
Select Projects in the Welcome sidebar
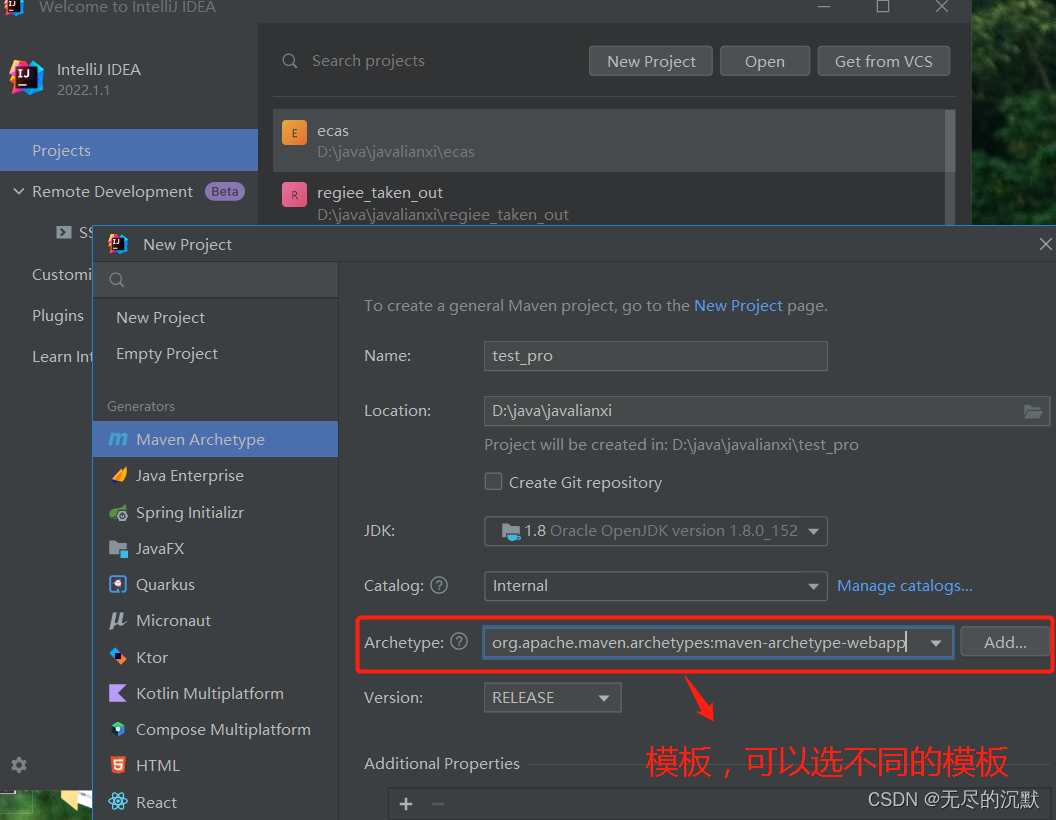click(129, 150)
